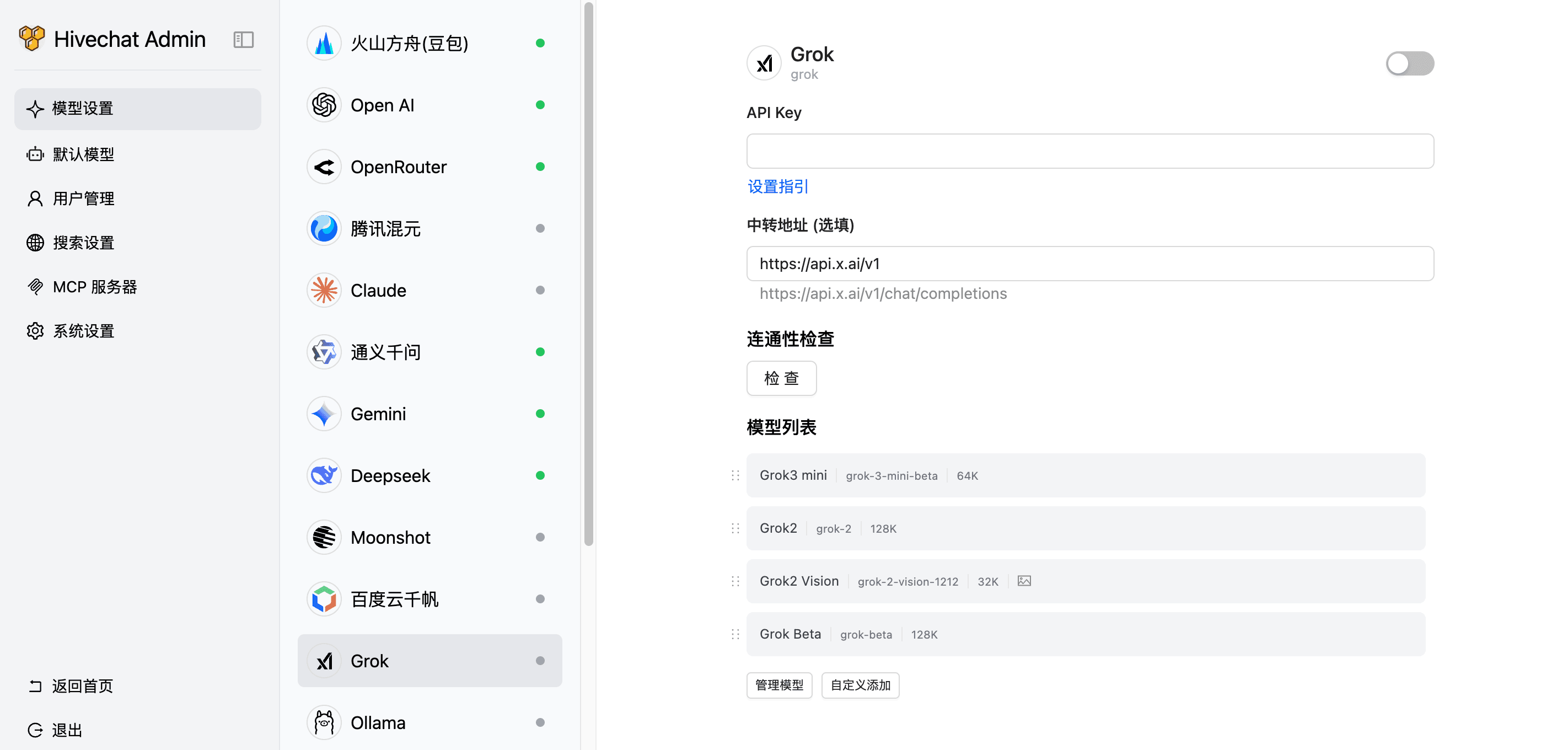Image resolution: width=1568 pixels, height=750 pixels.
Task: Click the 检查 connectivity button
Action: 782,378
